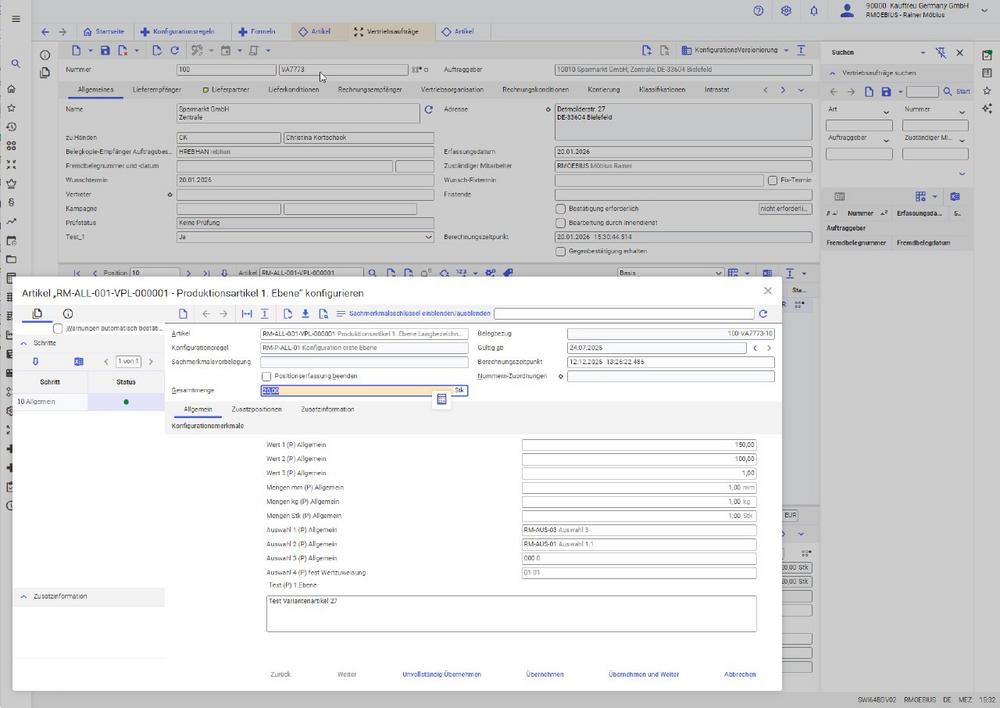Create a new document via toolbar icon
The height and width of the screenshot is (708, 1000).
pos(77,50)
